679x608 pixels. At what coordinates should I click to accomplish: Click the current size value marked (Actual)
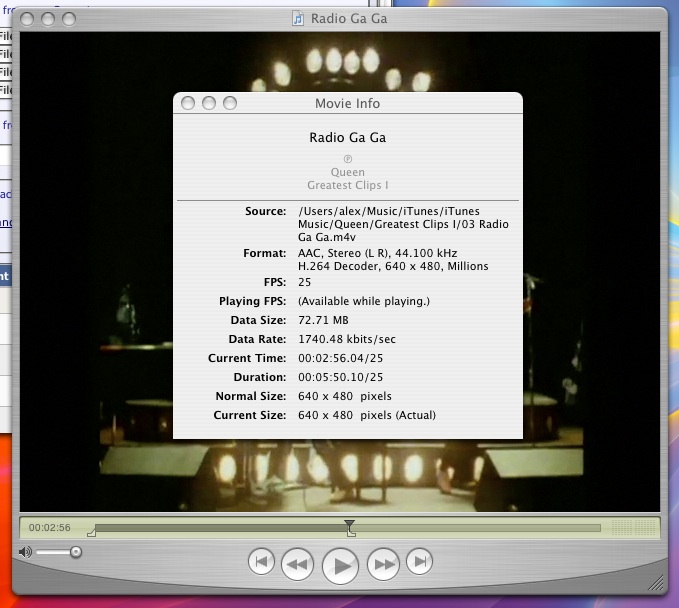tap(367, 415)
